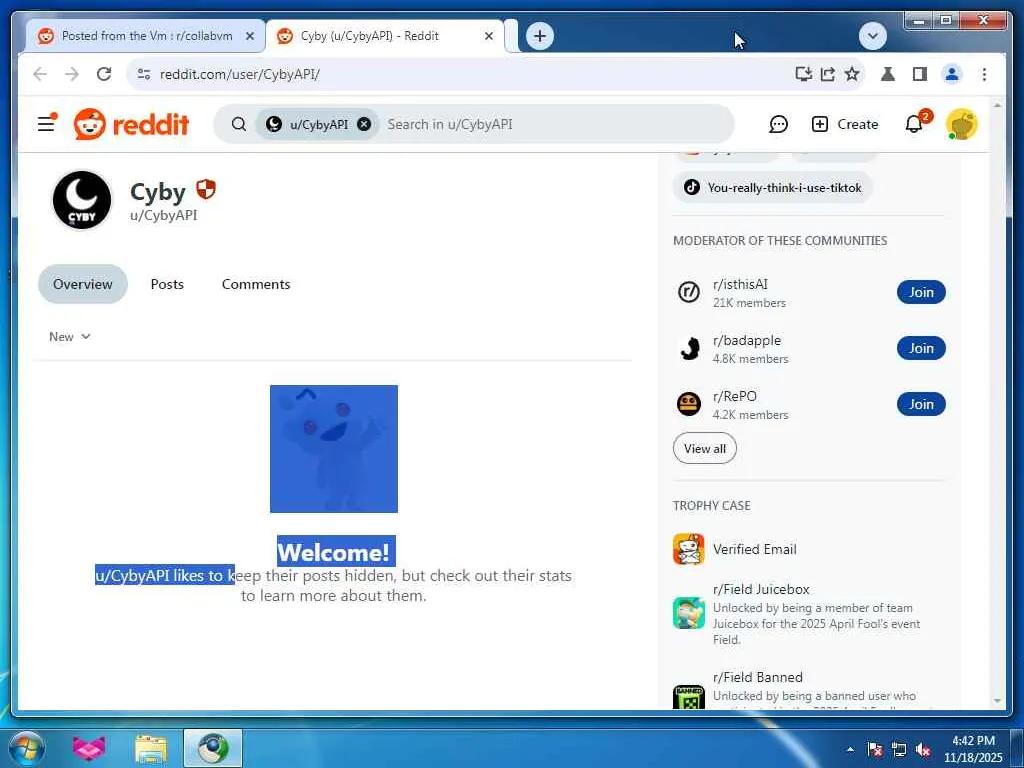The height and width of the screenshot is (768, 1024).
Task: Click the page vertical scrollbar
Action: [997, 403]
